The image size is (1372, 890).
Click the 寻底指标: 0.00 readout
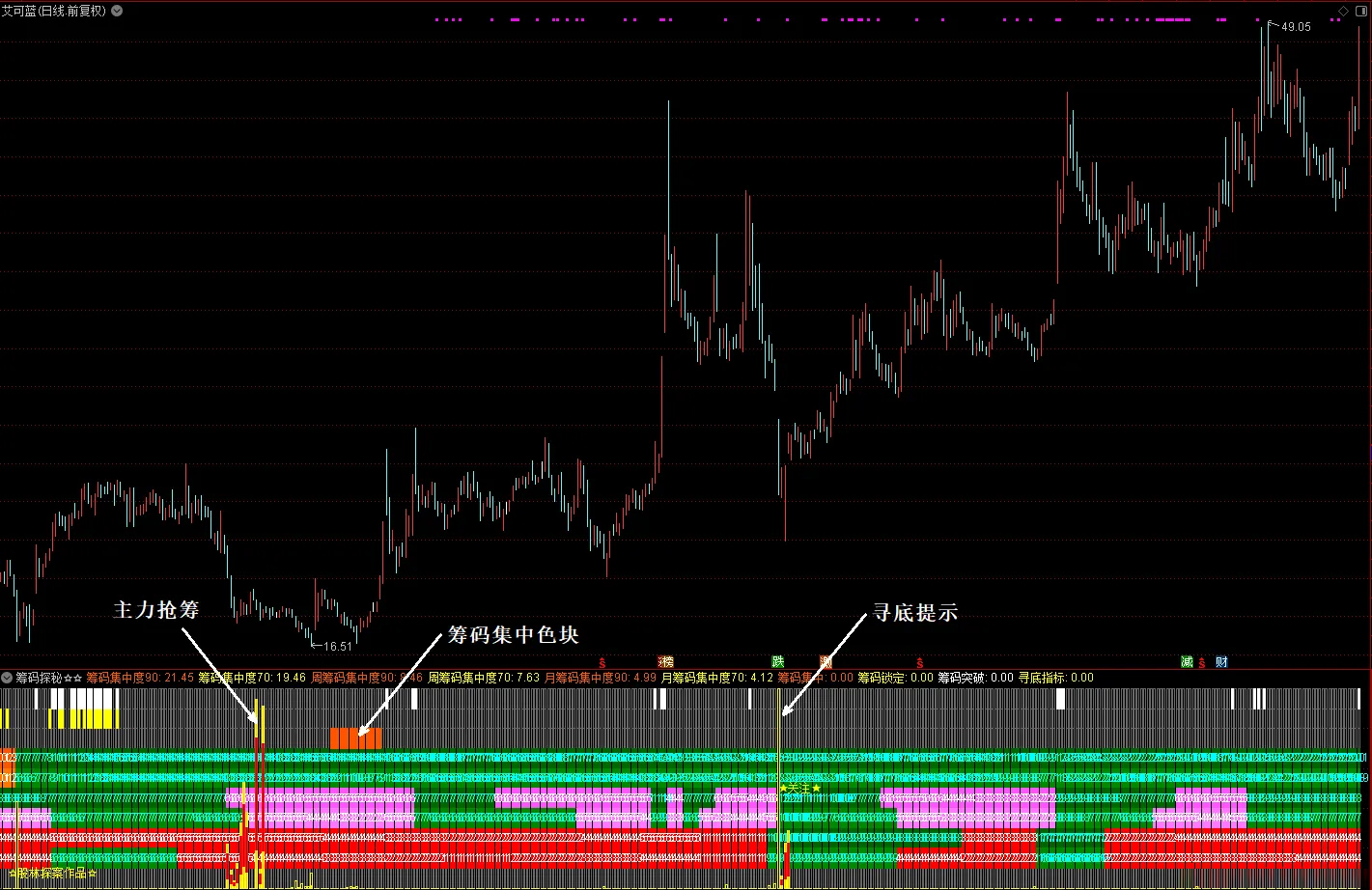1056,678
